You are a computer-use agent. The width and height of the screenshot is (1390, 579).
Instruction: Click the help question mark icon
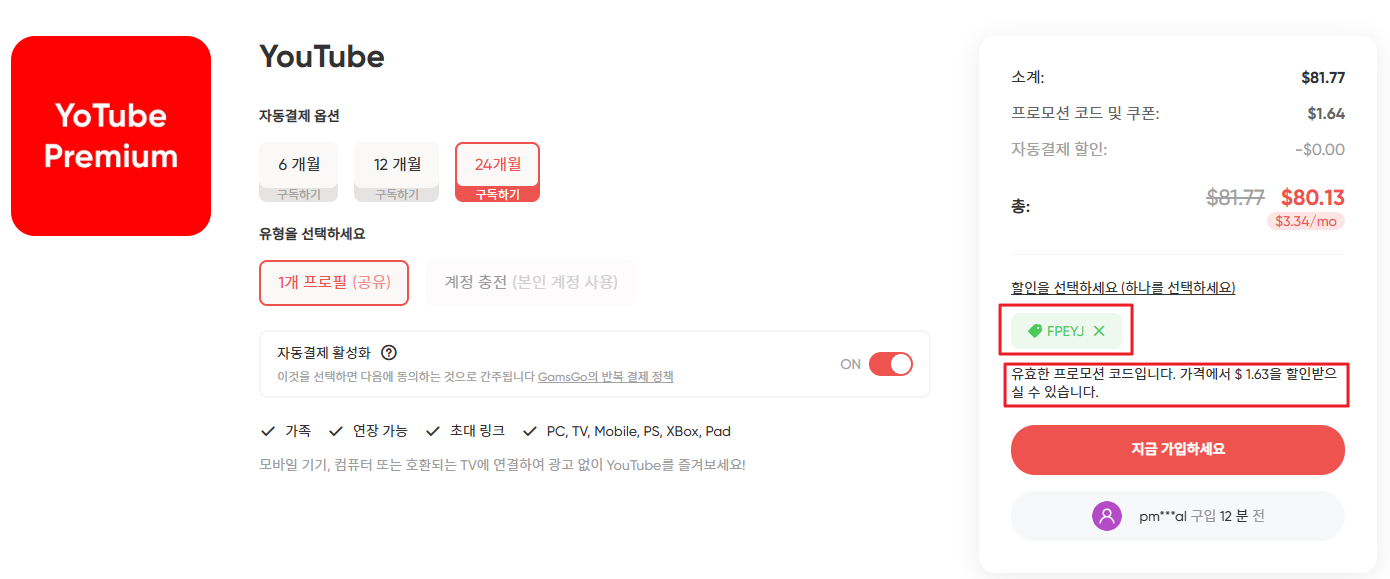pyautogui.click(x=389, y=352)
